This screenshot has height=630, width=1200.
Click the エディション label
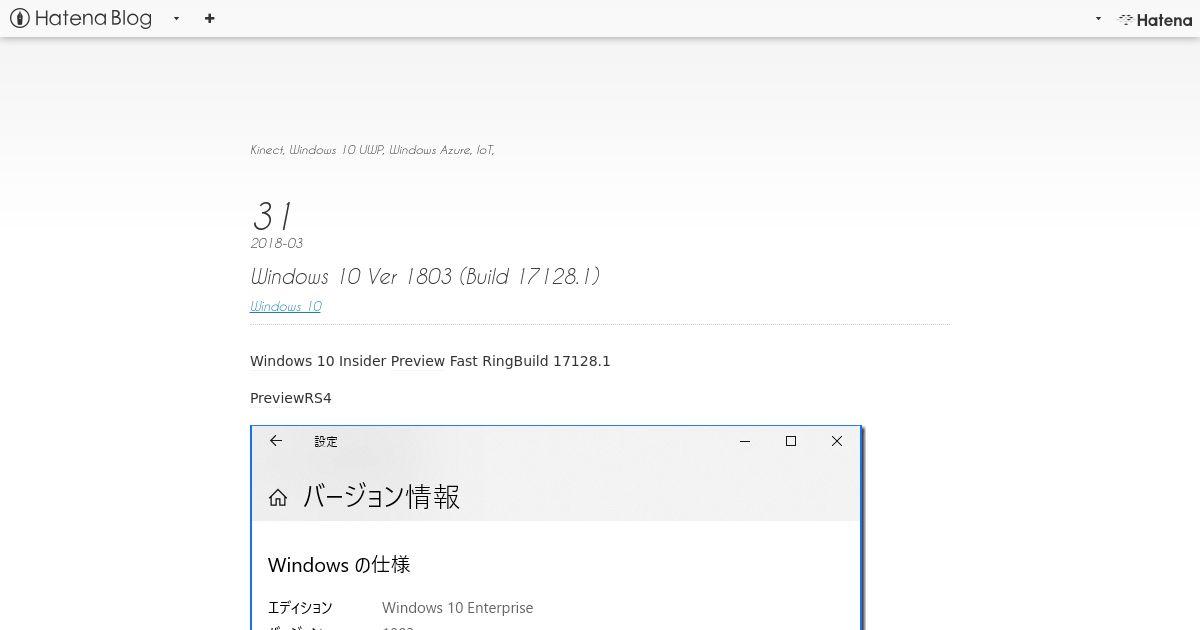[300, 608]
